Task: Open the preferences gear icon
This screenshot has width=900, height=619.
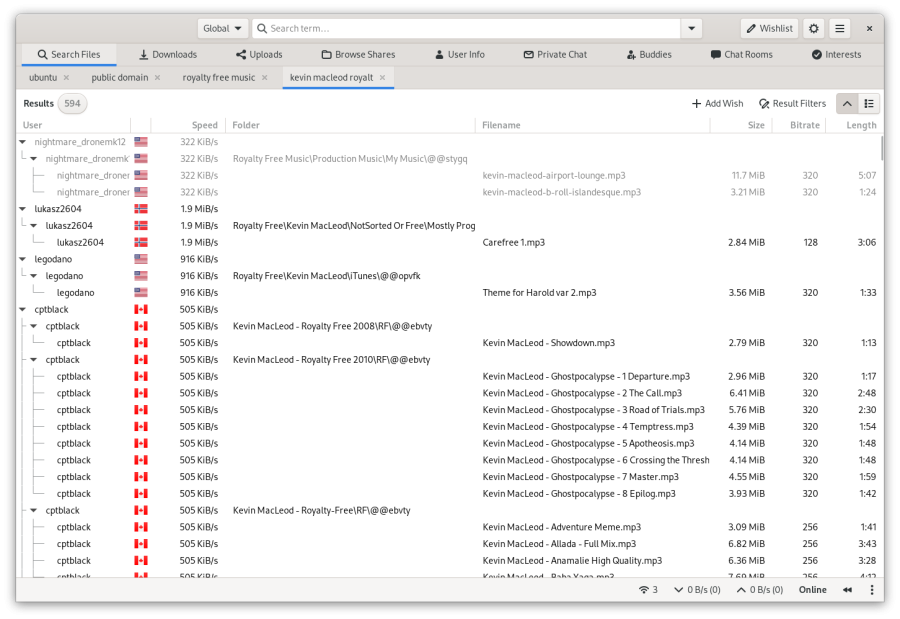Action: 813,28
